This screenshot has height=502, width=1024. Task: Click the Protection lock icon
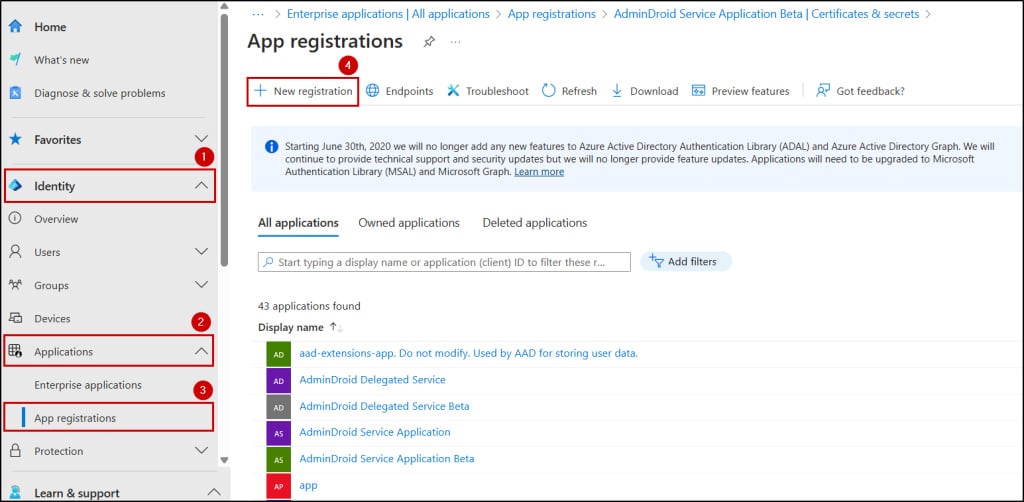point(15,450)
